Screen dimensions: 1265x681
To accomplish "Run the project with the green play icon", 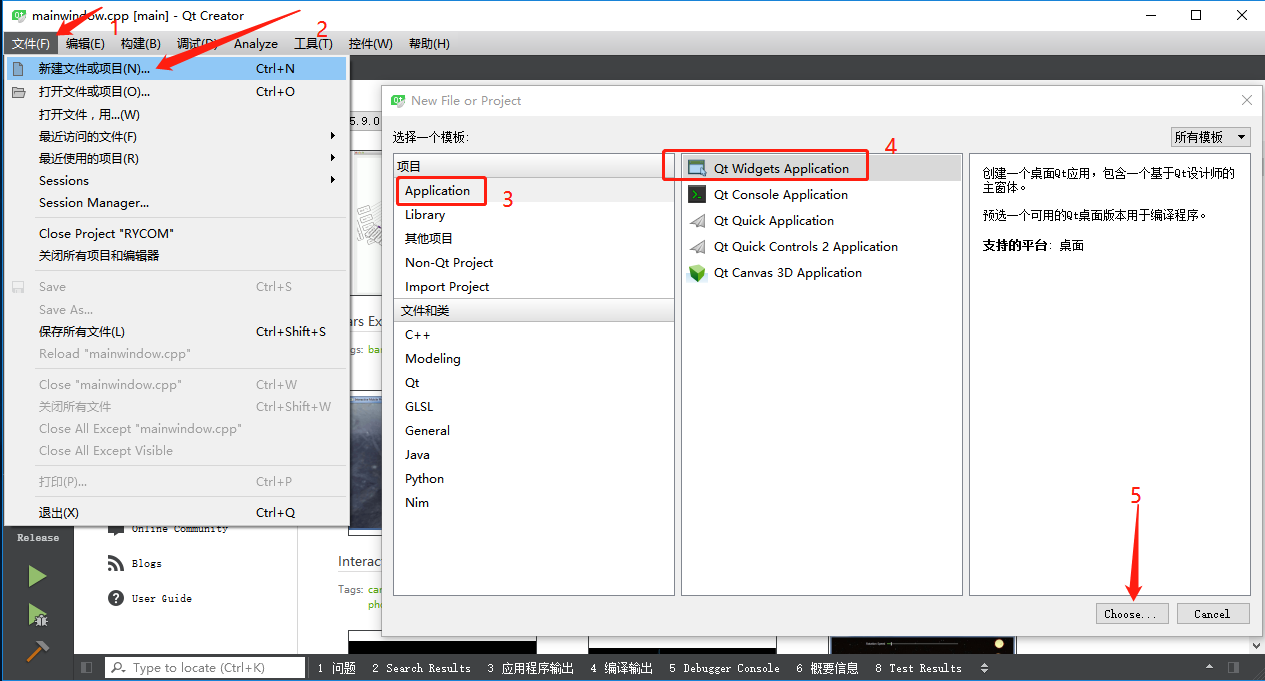I will (x=37, y=575).
